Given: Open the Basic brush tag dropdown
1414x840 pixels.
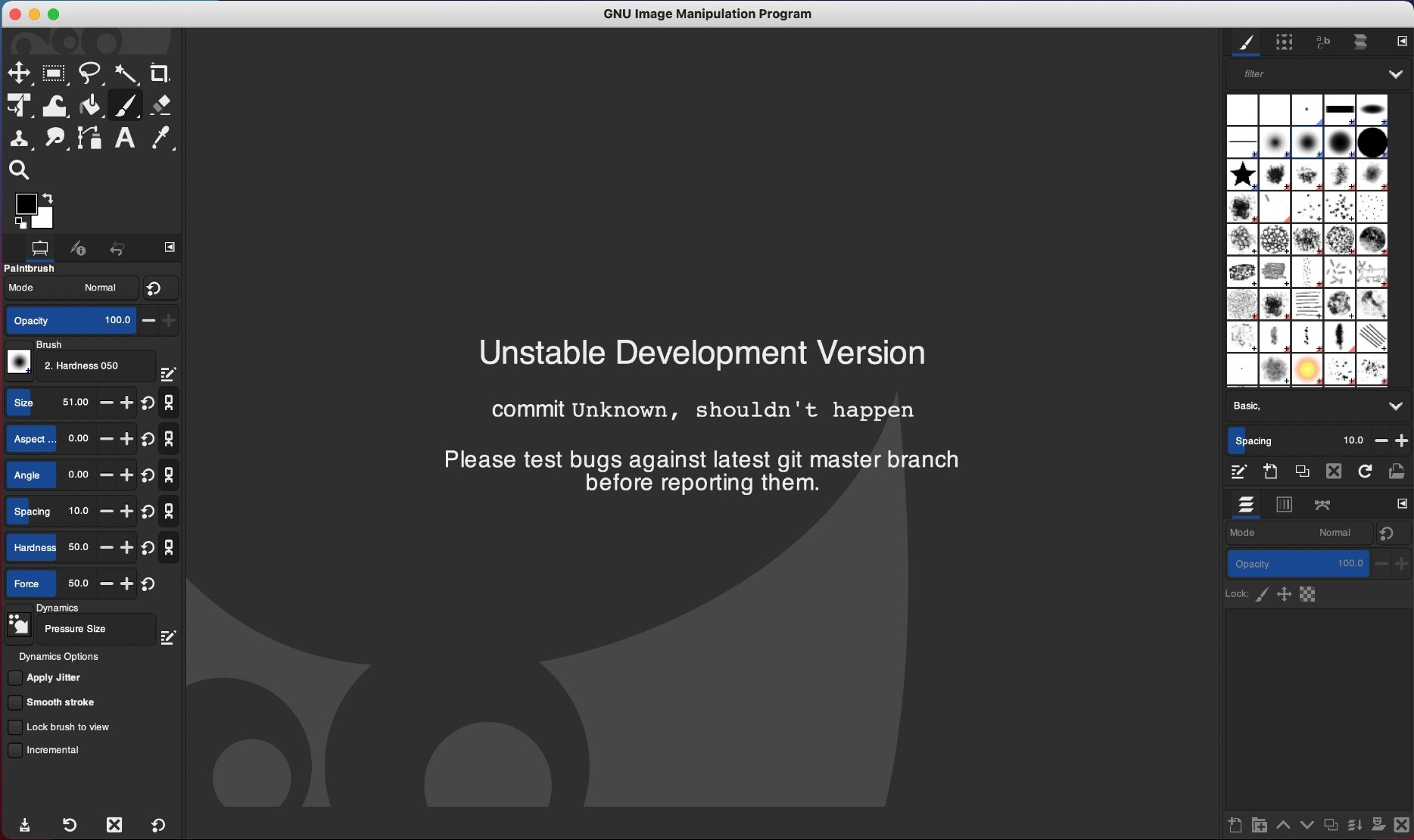Looking at the screenshot, I should tap(1395, 406).
